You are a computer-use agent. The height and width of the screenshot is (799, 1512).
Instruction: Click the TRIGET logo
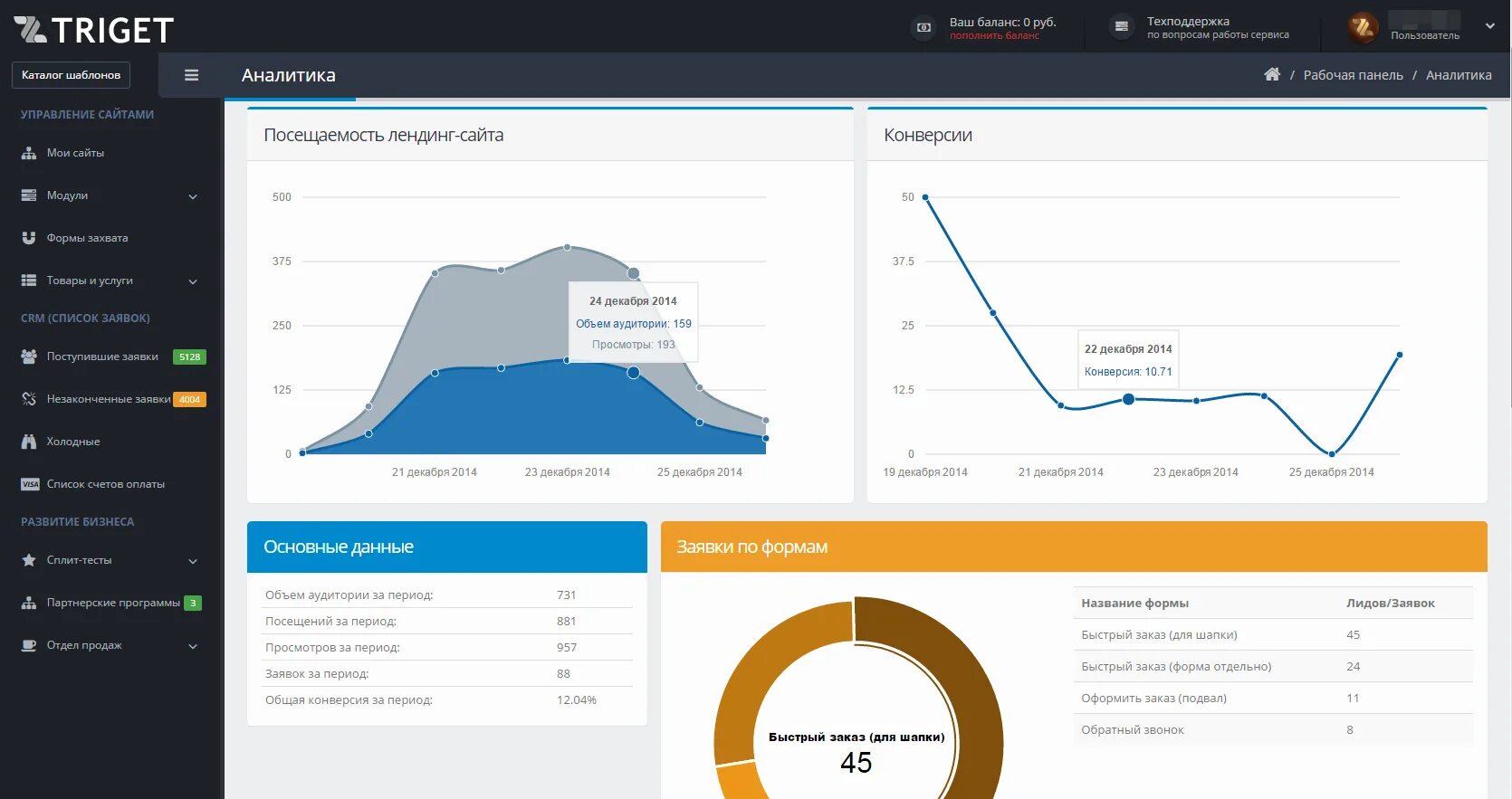click(x=93, y=30)
